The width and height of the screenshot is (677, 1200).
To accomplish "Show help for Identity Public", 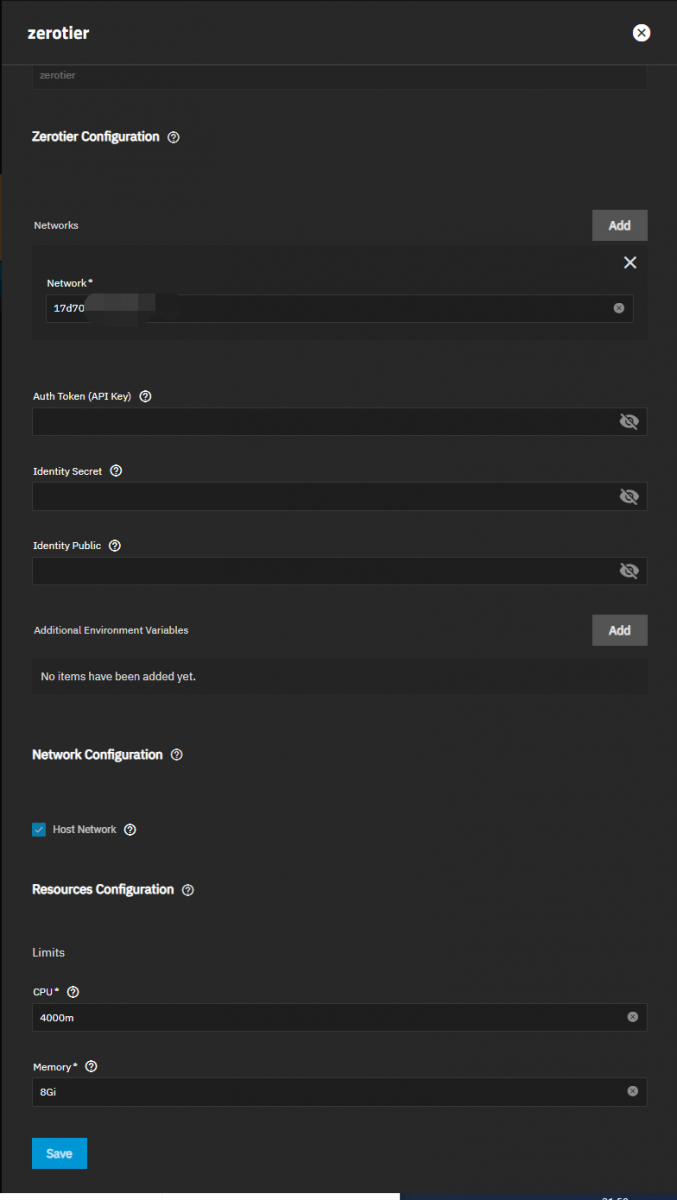I will pos(114,546).
